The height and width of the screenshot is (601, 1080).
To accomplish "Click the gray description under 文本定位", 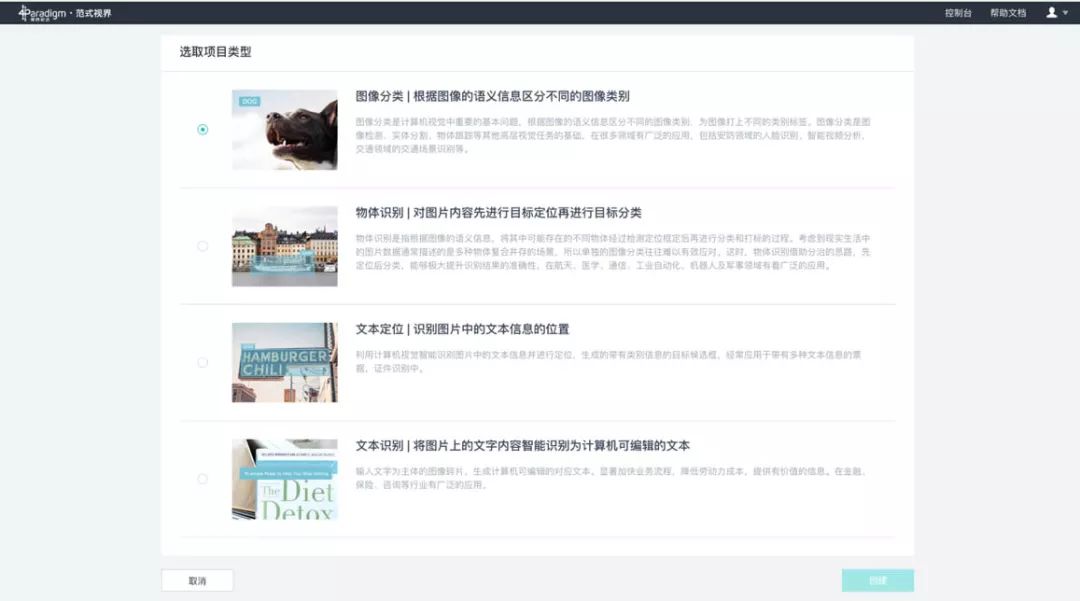I will [609, 361].
